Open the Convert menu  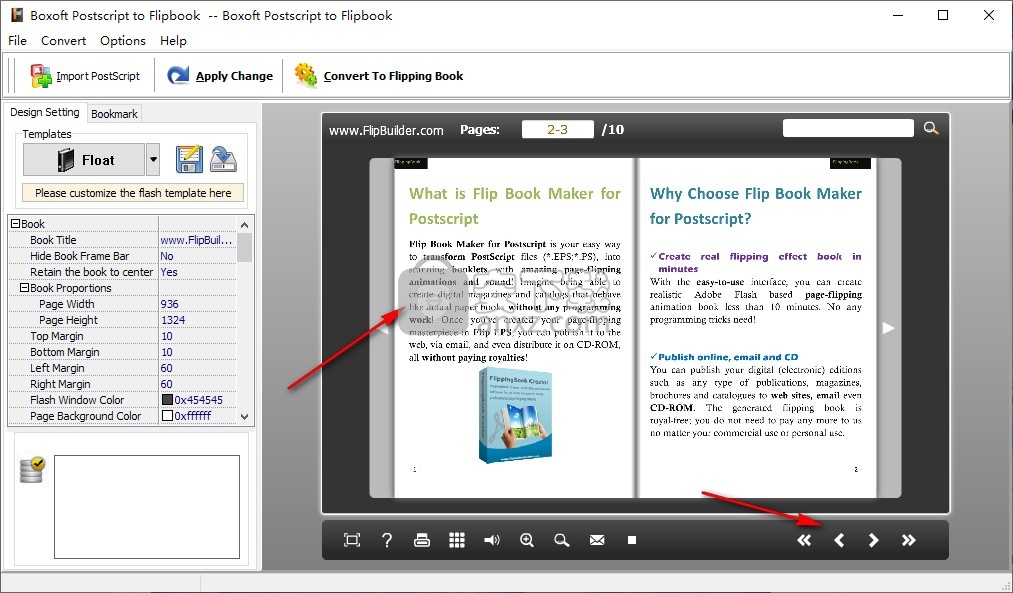63,41
